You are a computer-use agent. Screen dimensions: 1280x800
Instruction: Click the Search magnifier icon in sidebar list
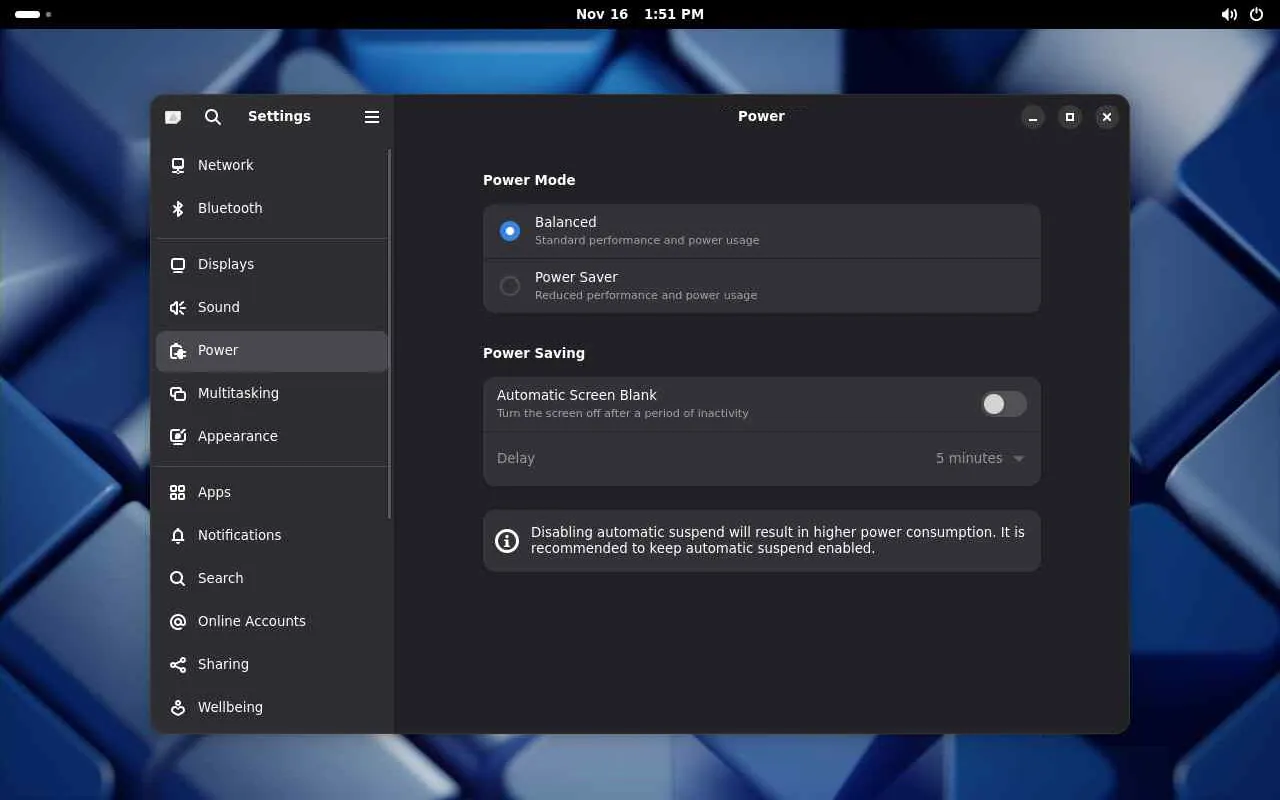pyautogui.click(x=178, y=578)
